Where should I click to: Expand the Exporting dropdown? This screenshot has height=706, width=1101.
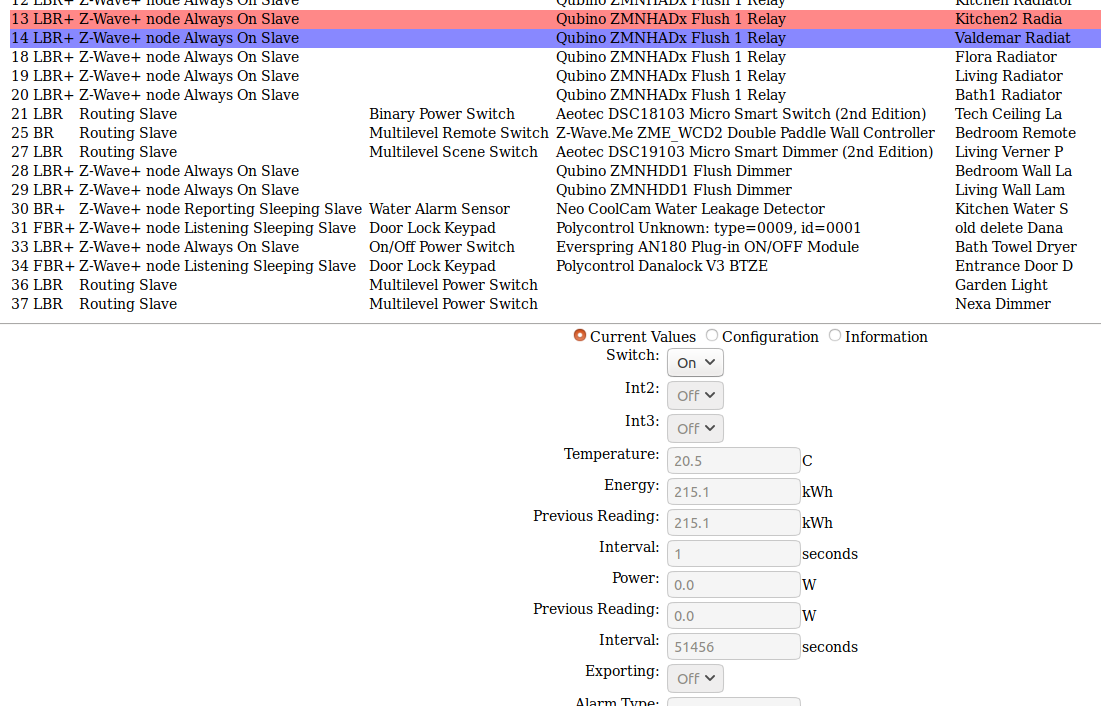coord(695,678)
